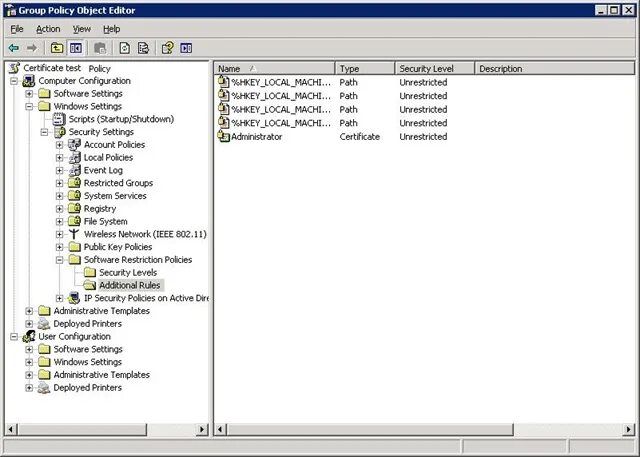The image size is (640, 457).
Task: Click the Security Settings shield icon
Action: 60,132
